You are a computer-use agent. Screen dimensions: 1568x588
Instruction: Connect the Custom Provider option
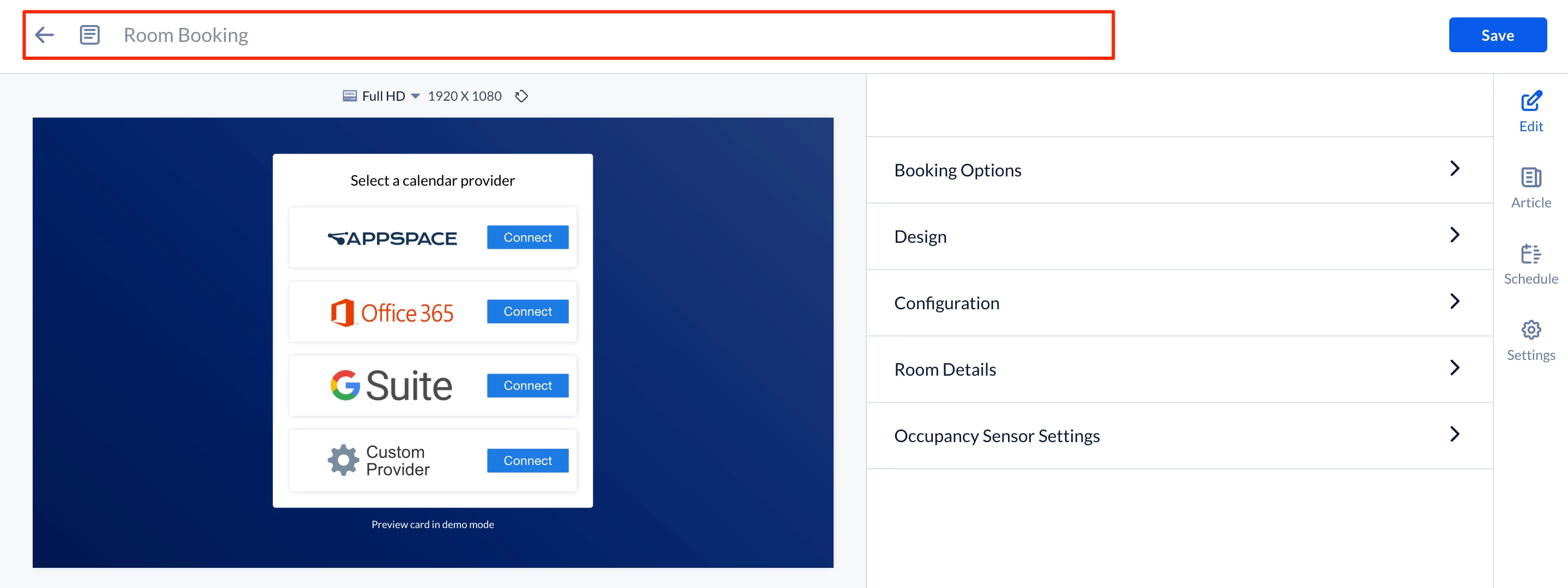click(527, 460)
